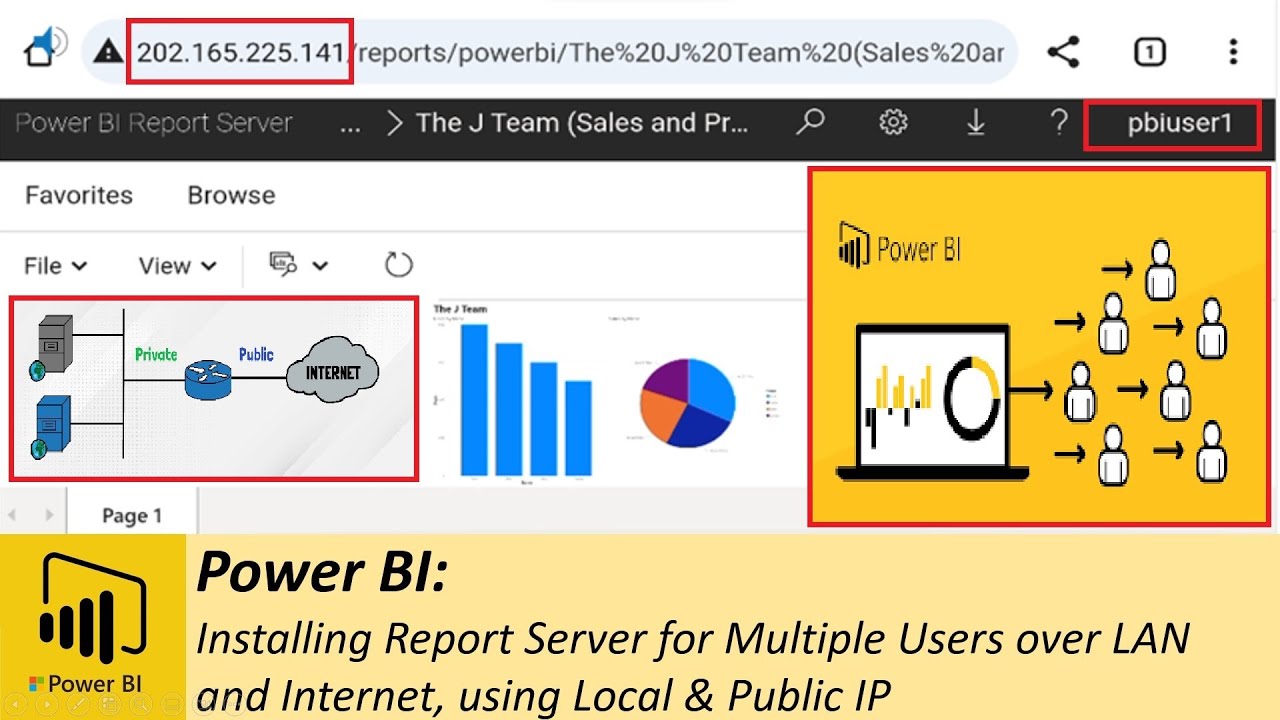Image resolution: width=1280 pixels, height=720 pixels.
Task: Click the yellow Power BI sharing illustration
Action: [x=1039, y=346]
